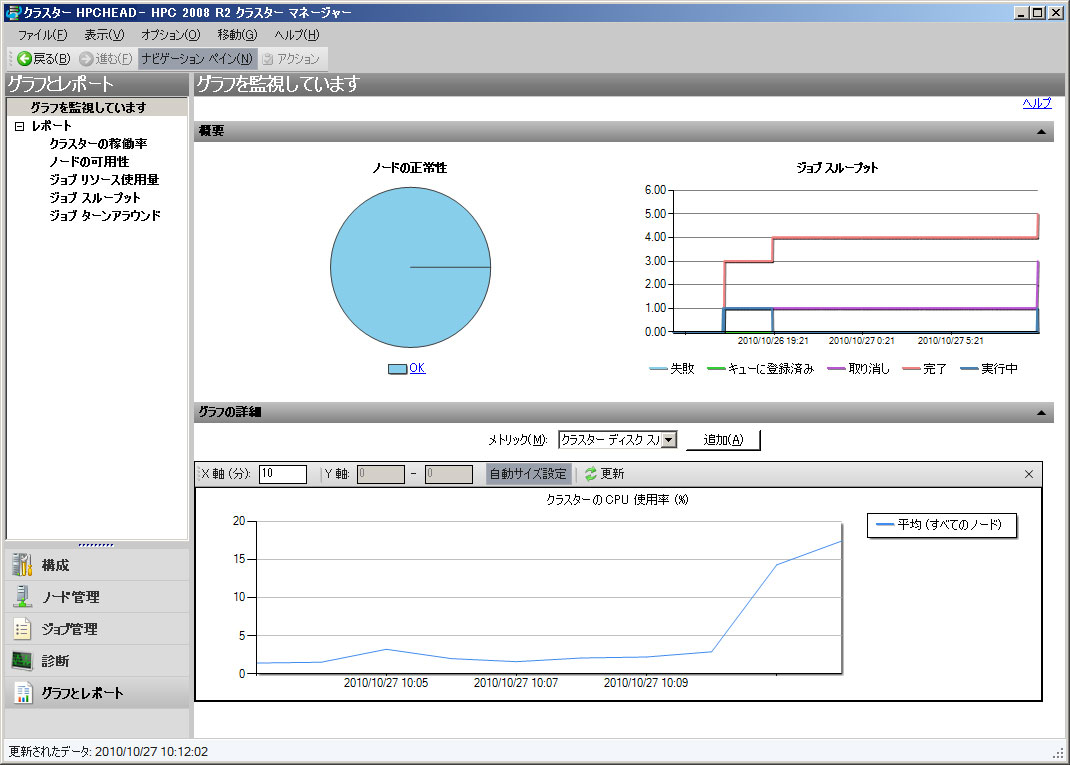Open the ノード管理 node management icon
Viewport: 1070px width, 765px height.
(22, 597)
